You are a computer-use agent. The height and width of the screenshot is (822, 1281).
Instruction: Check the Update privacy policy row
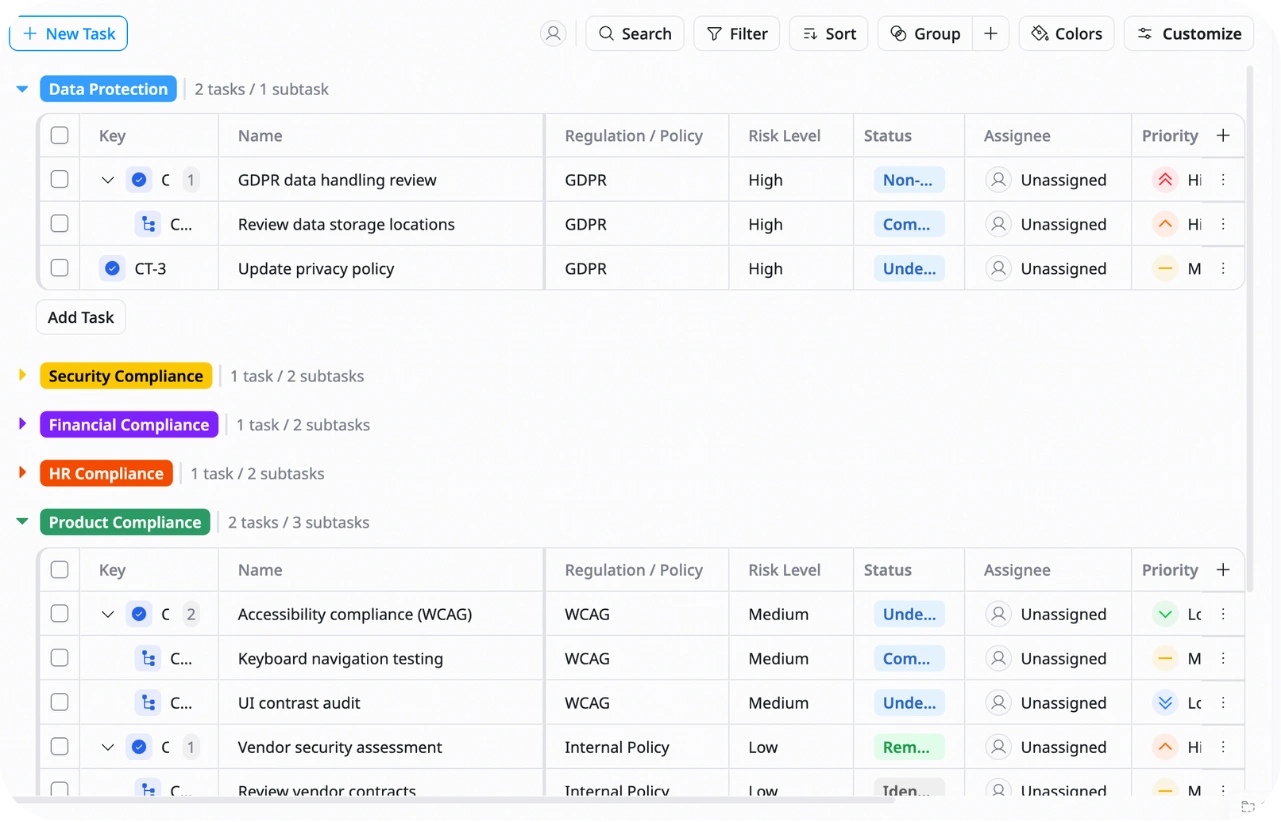point(60,268)
